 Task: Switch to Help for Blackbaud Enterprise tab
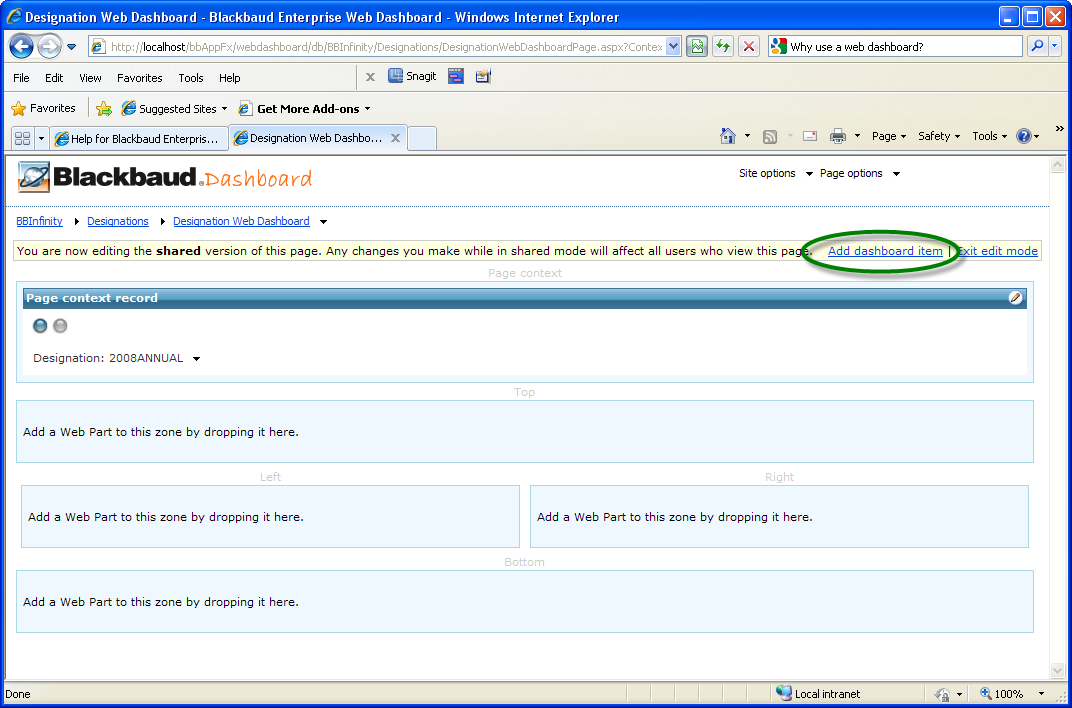click(x=139, y=139)
